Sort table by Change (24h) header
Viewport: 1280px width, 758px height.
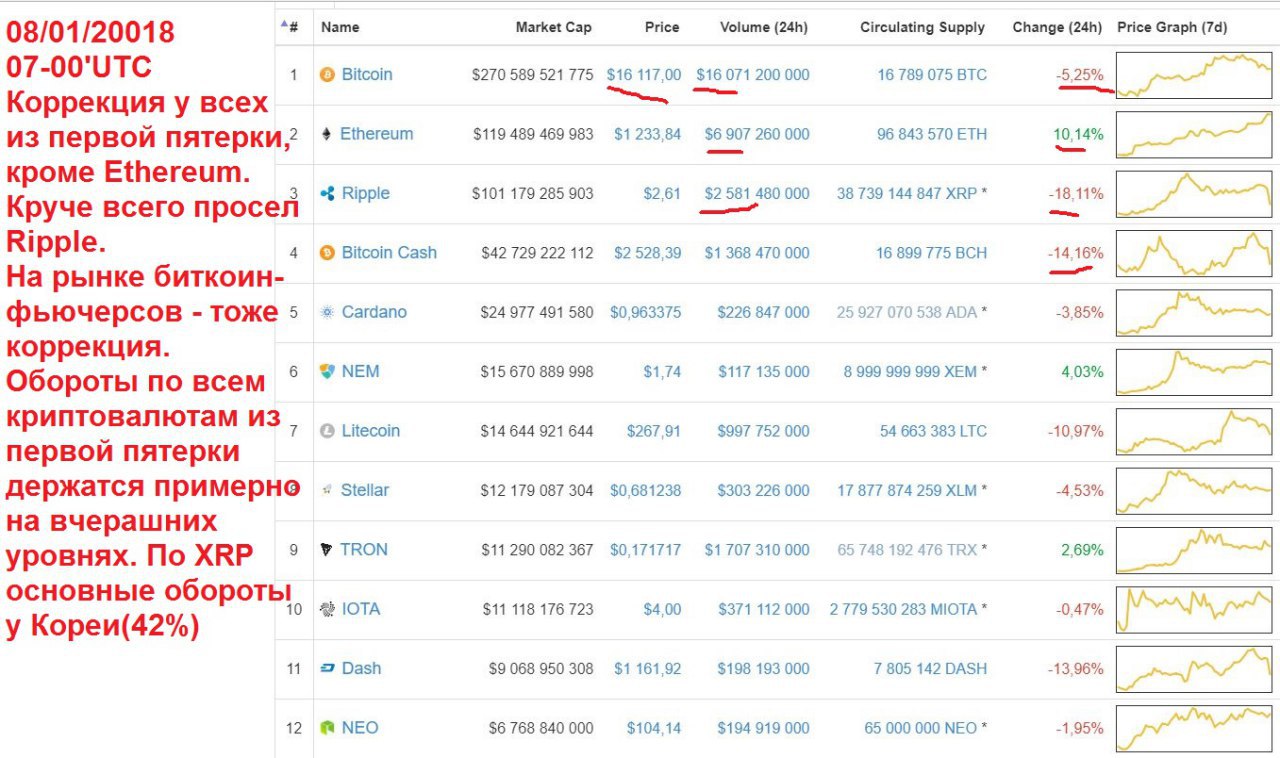pyautogui.click(x=1057, y=27)
